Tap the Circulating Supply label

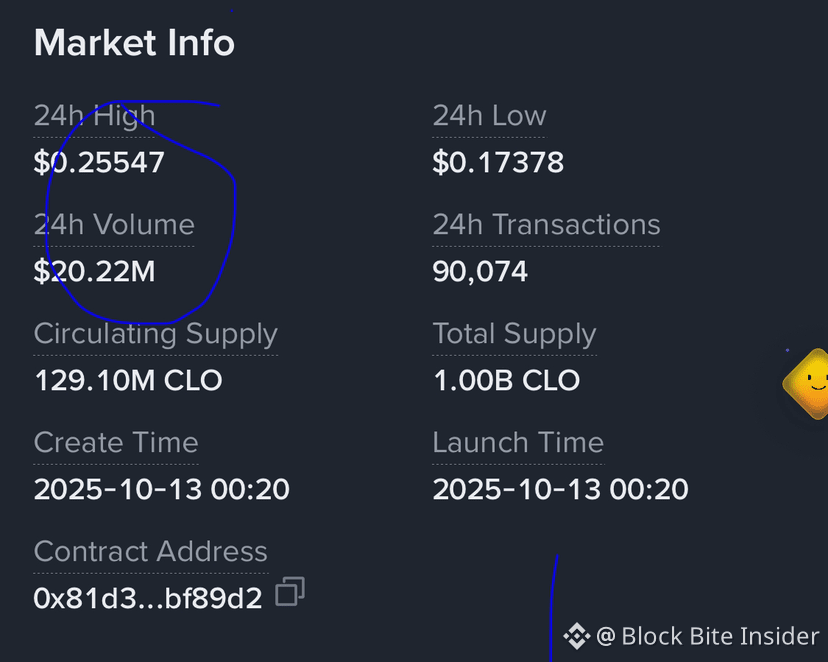(156, 334)
